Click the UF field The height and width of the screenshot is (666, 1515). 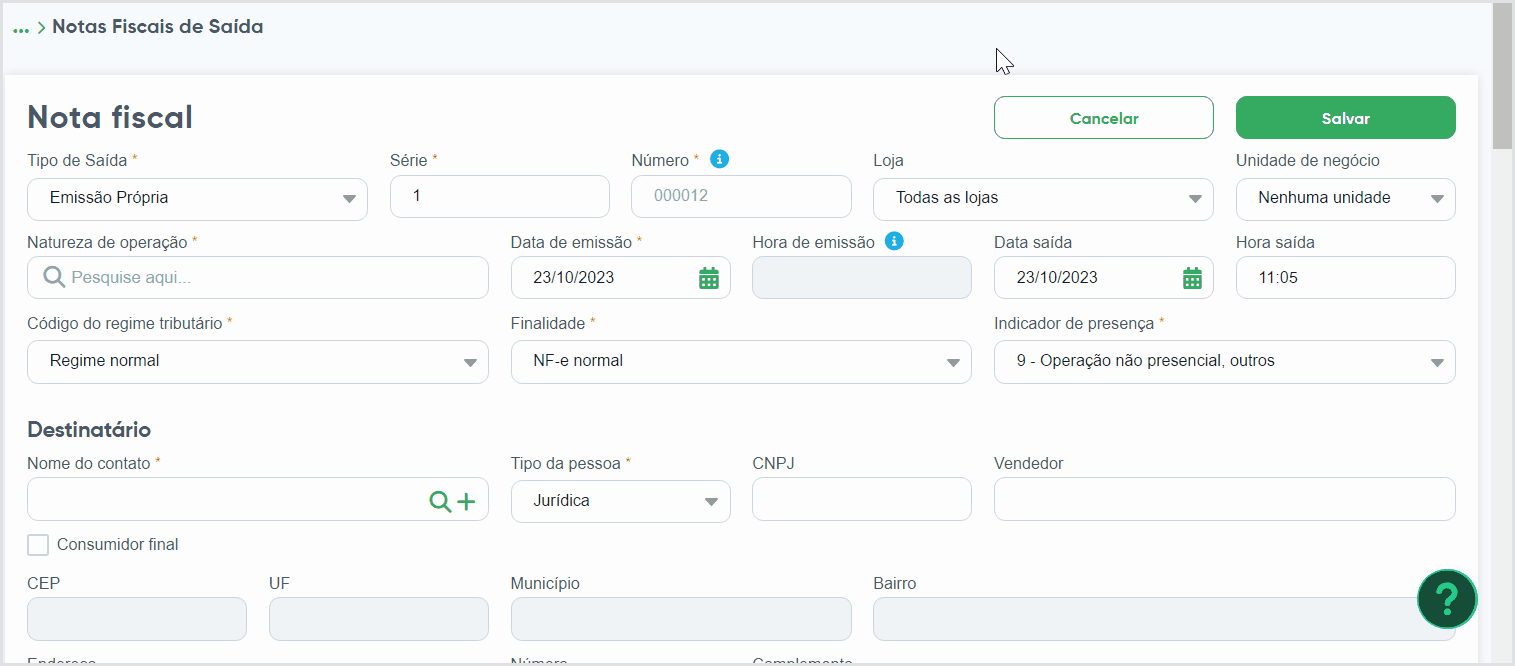coord(379,619)
